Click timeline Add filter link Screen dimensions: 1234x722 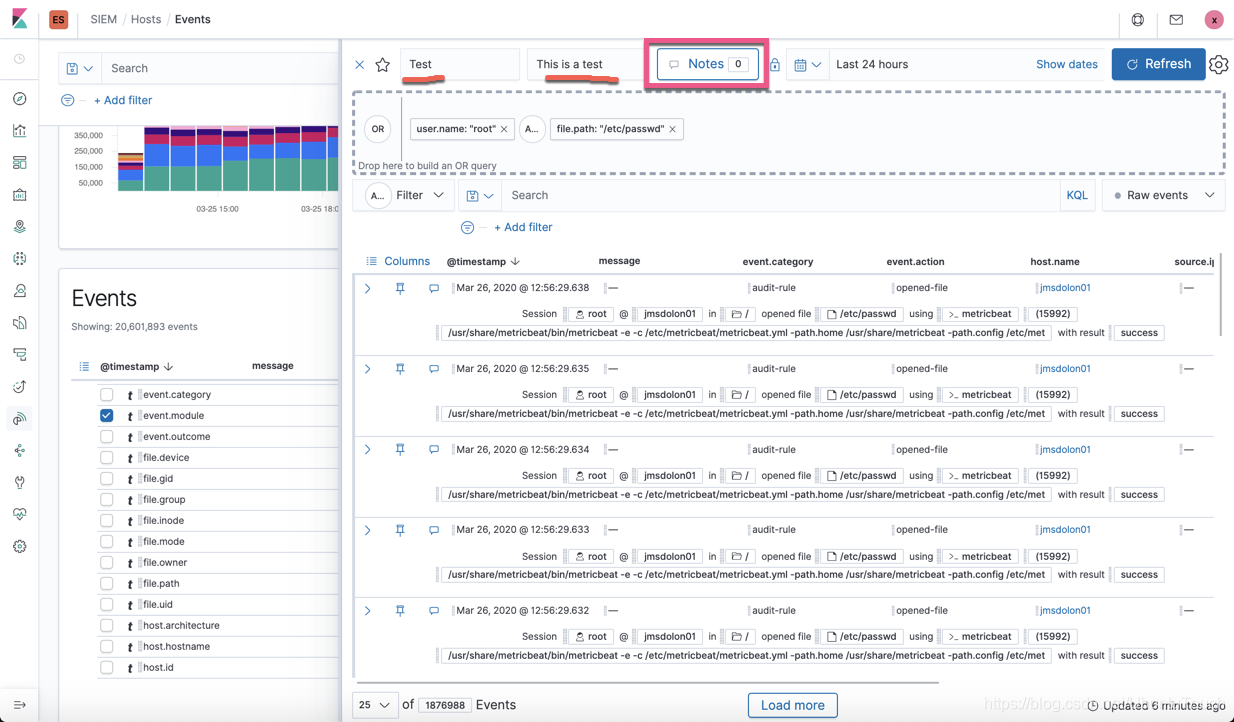coord(523,228)
